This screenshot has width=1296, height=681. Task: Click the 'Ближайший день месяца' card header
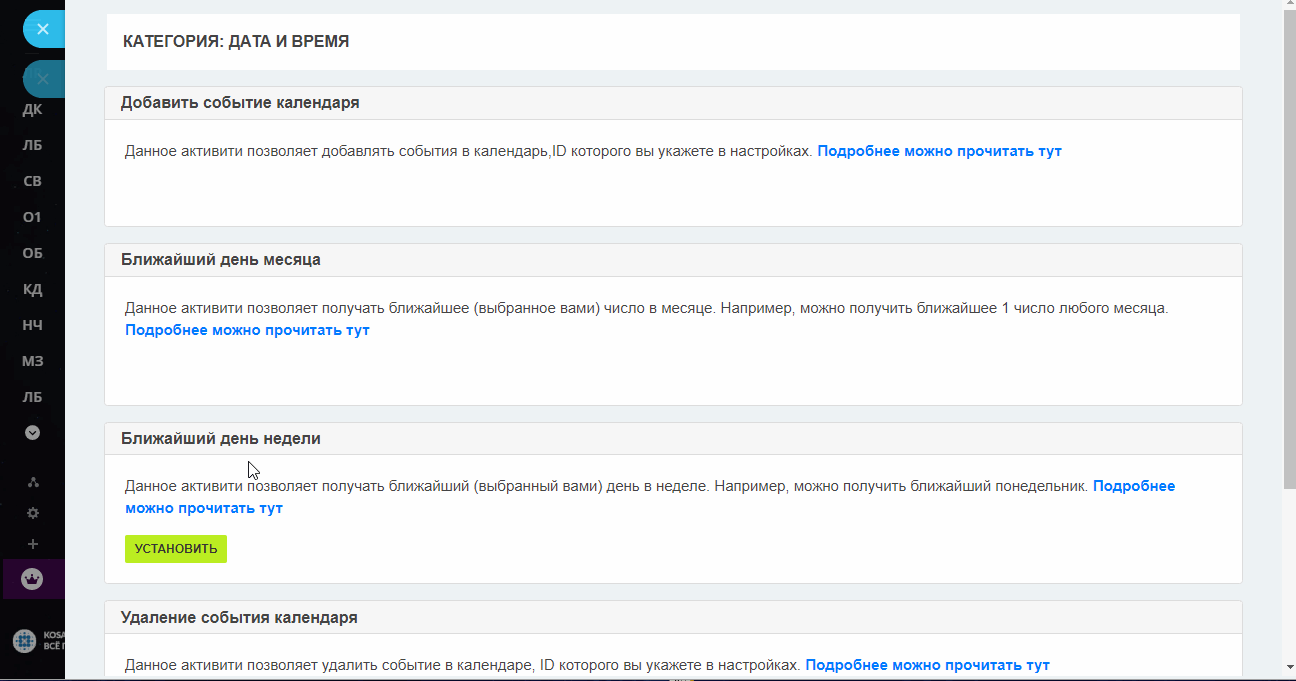[x=673, y=260]
